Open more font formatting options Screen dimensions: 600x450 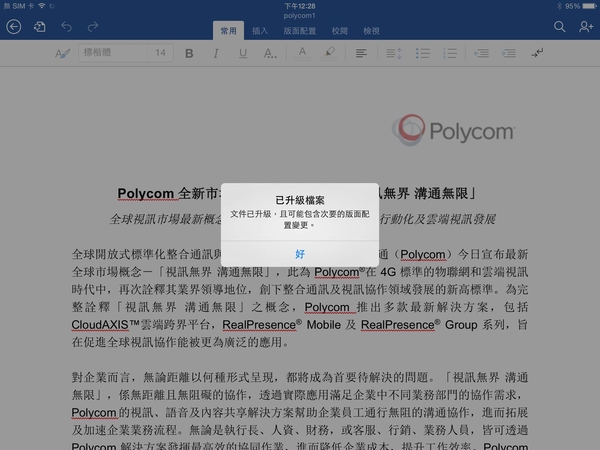(270, 53)
